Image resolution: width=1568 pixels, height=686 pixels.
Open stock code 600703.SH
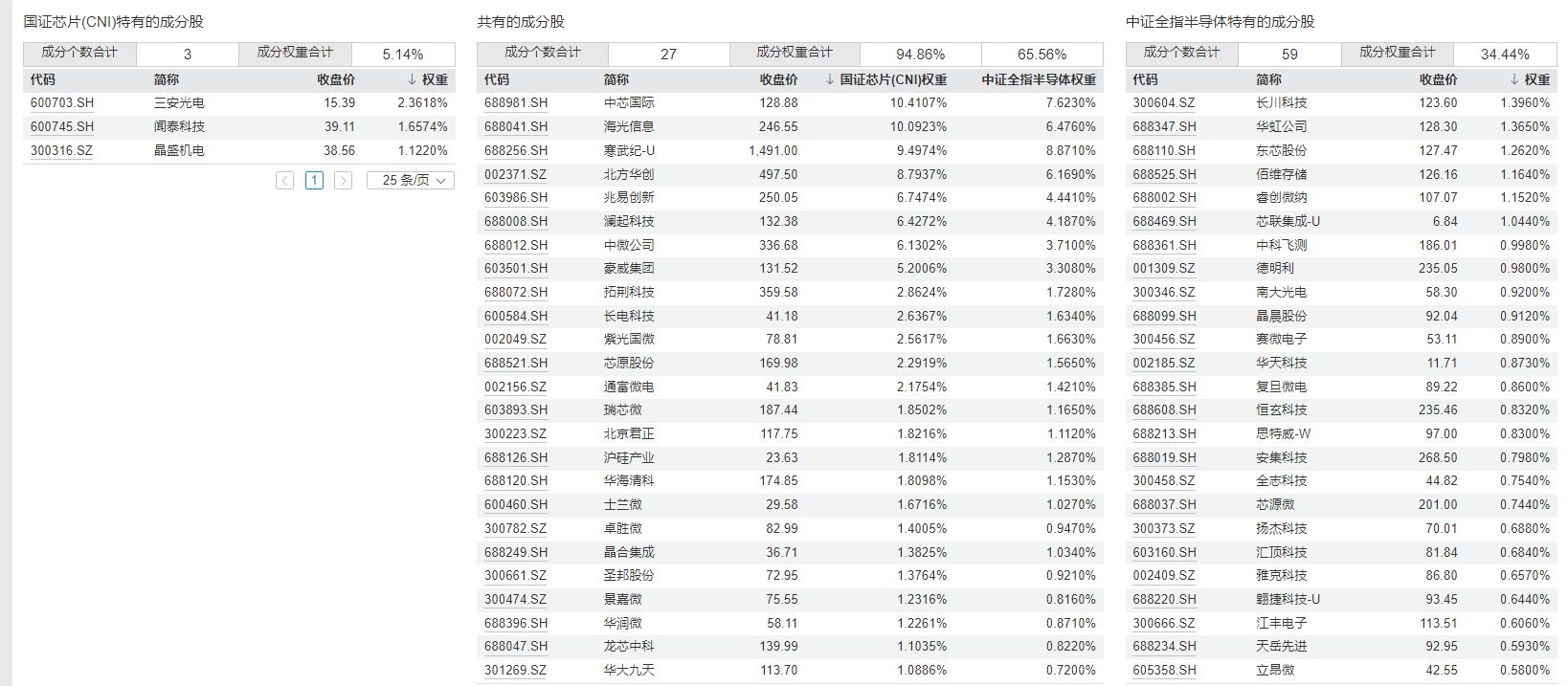pos(62,102)
